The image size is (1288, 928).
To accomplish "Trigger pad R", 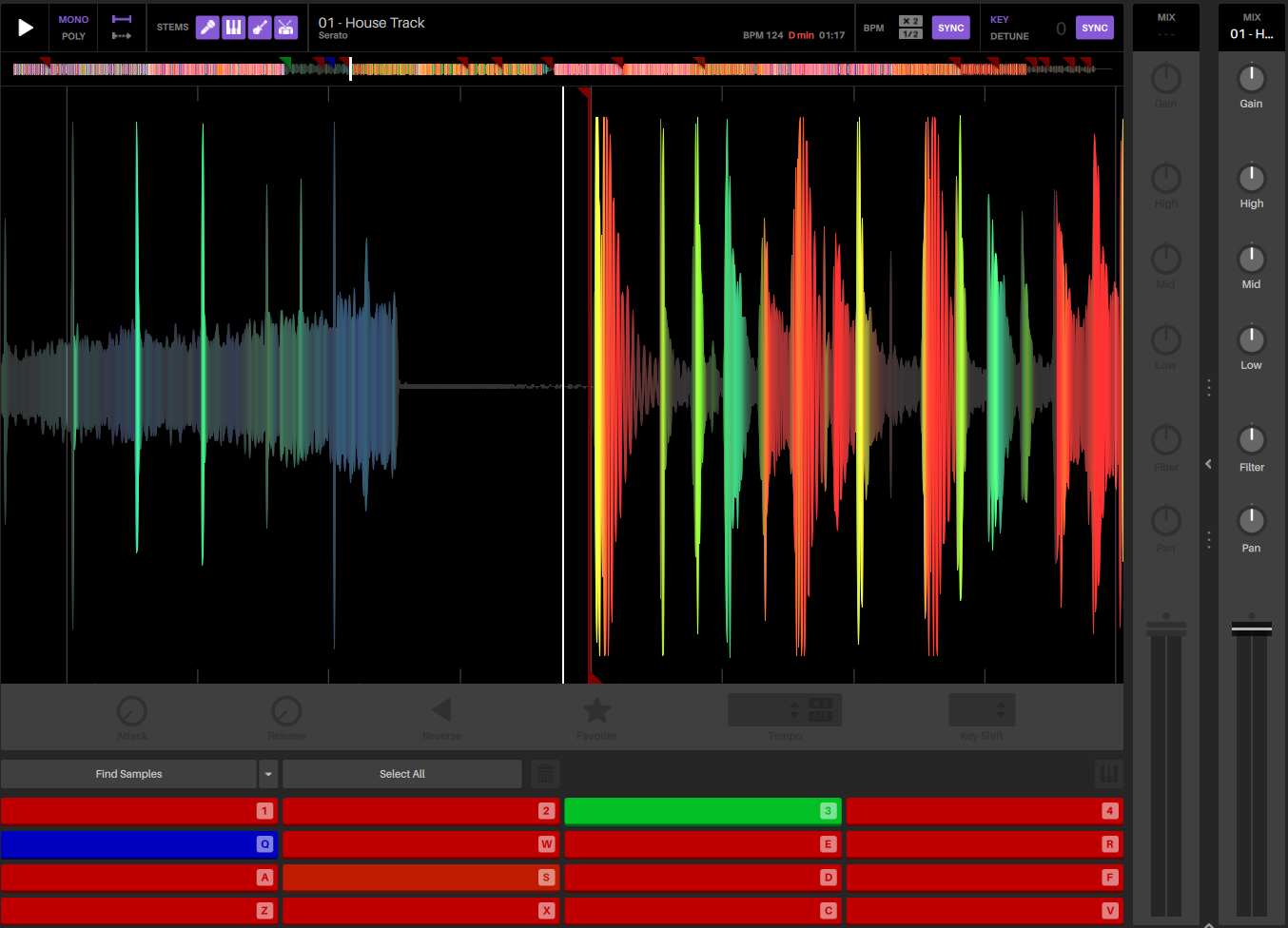I will click(985, 844).
